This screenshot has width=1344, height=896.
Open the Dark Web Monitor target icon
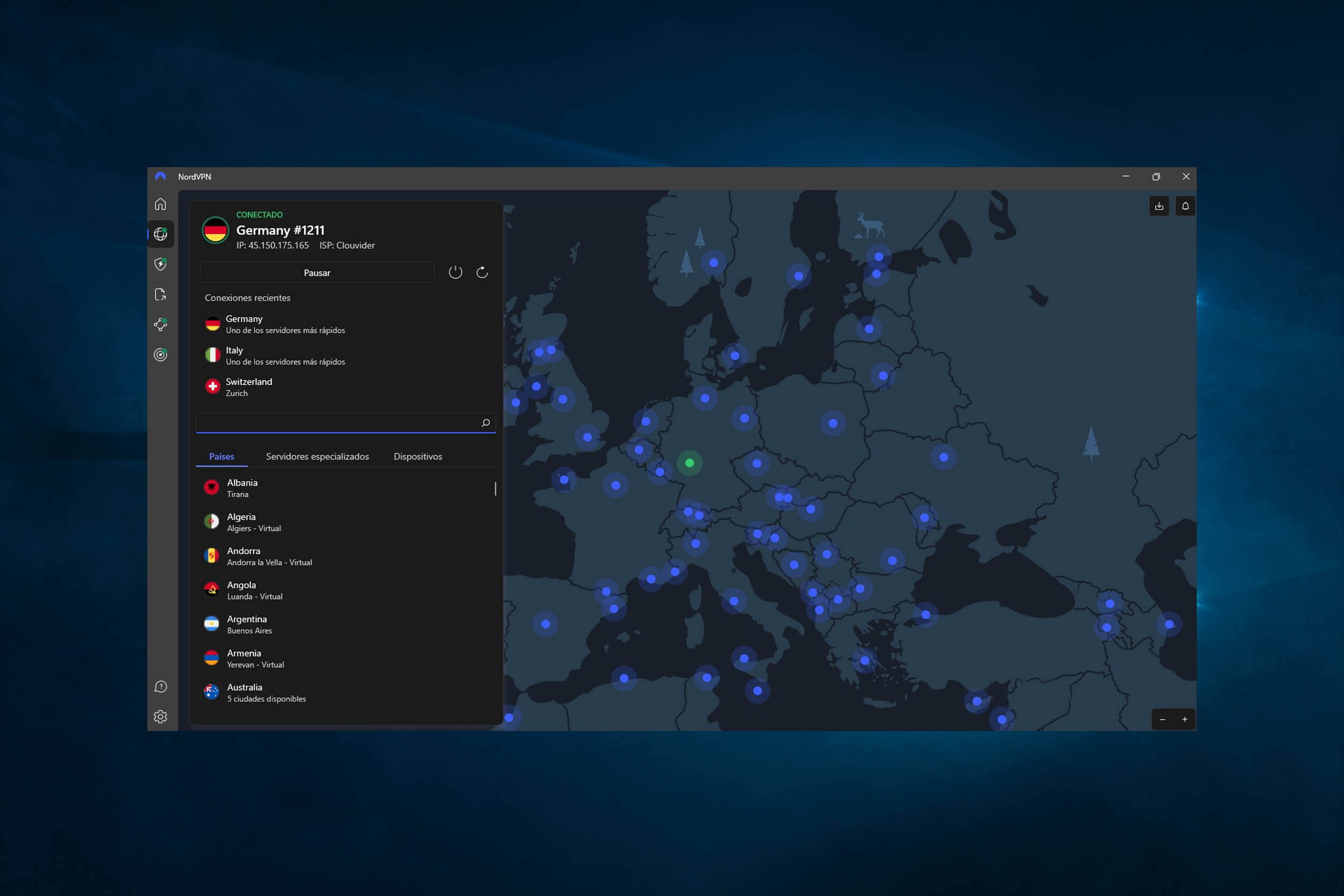[161, 354]
